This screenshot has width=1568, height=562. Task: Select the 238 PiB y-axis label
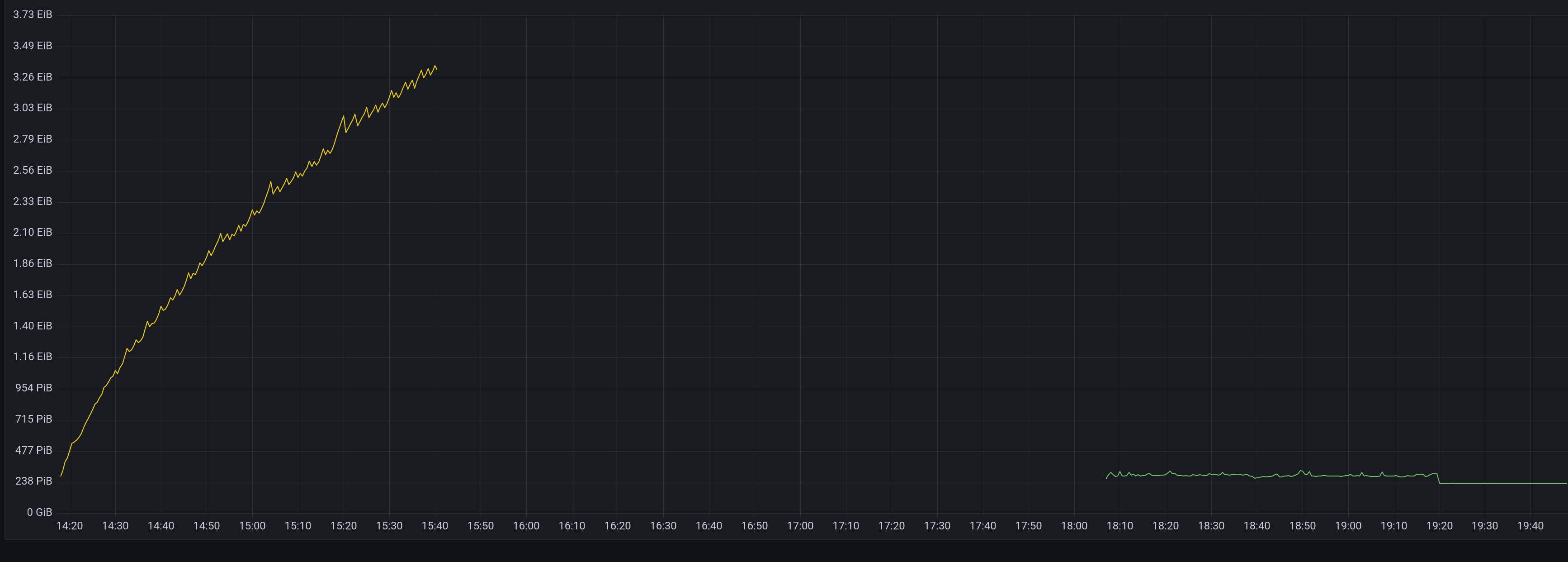tap(33, 481)
